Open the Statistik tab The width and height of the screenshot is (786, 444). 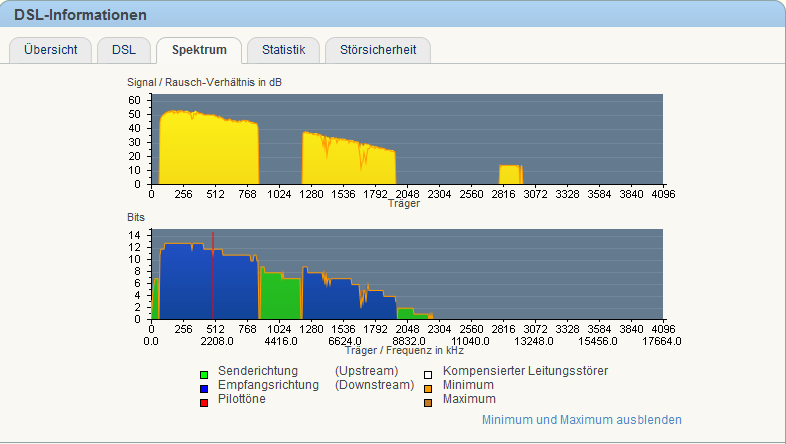(283, 49)
